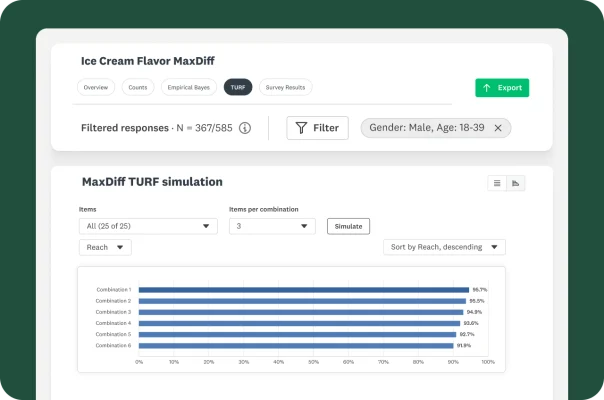
Task: Click the upload arrow icon on Export
Action: coord(487,88)
